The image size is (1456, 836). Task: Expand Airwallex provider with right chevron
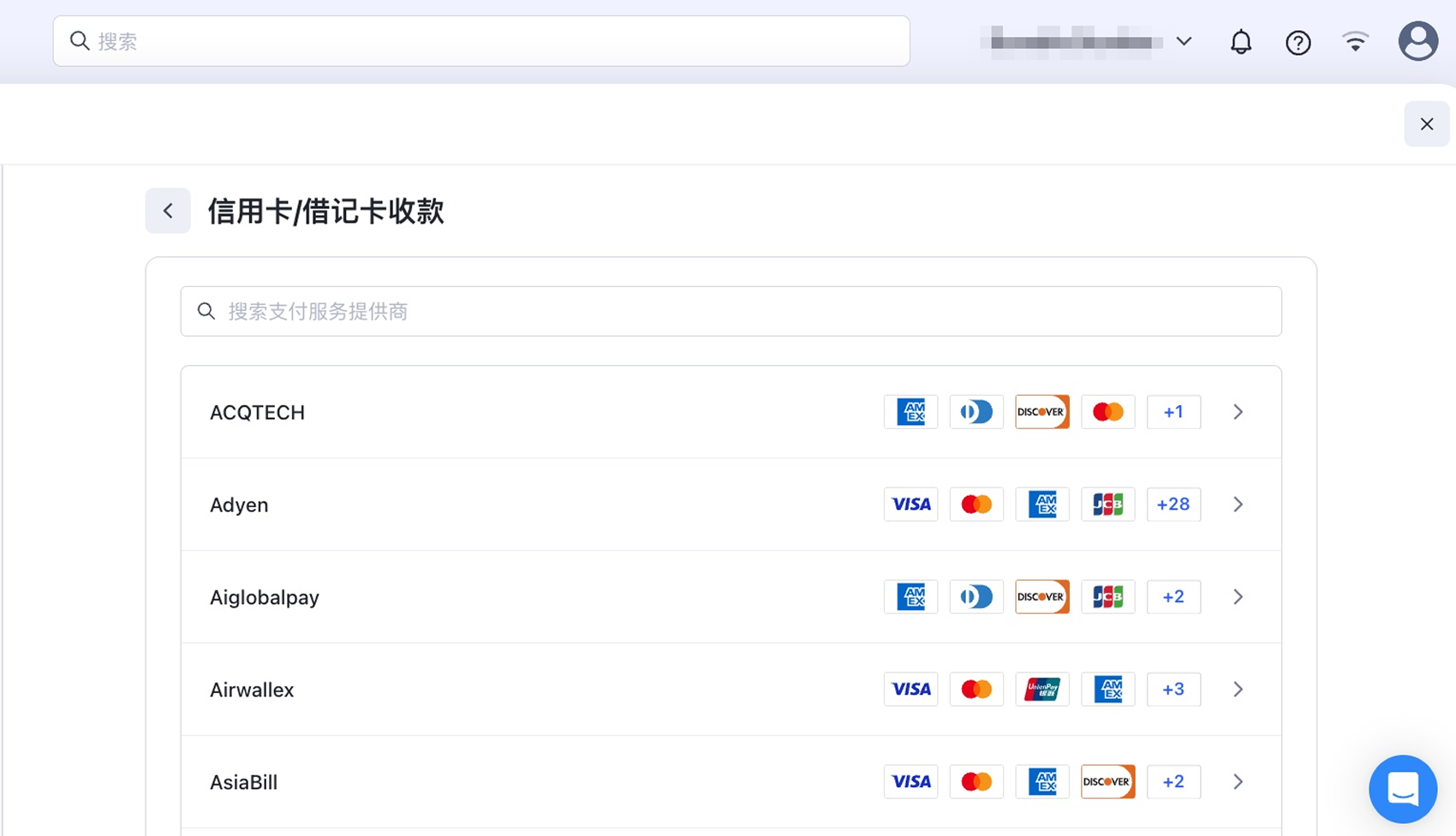[x=1238, y=690]
